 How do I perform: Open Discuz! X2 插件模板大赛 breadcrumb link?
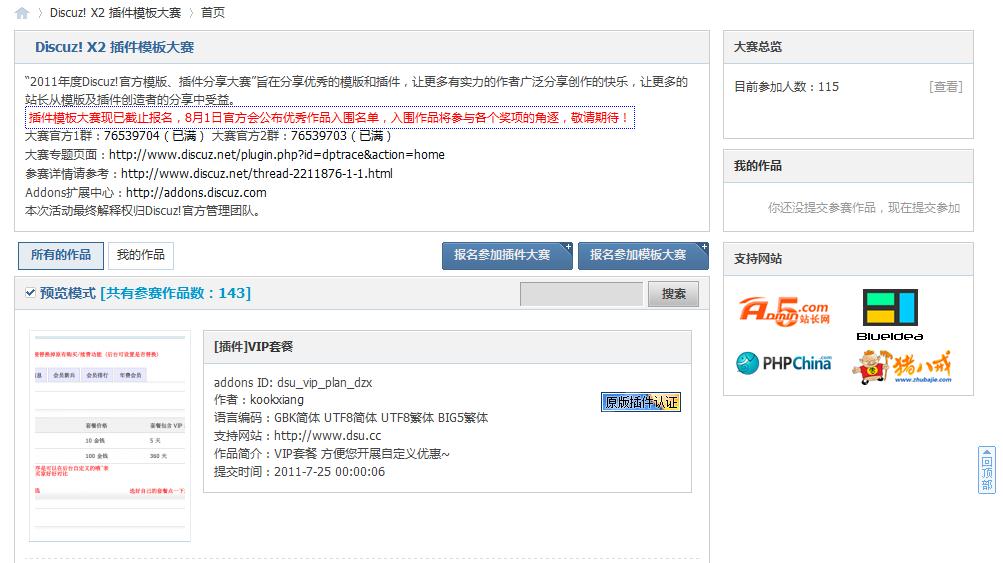coord(115,13)
